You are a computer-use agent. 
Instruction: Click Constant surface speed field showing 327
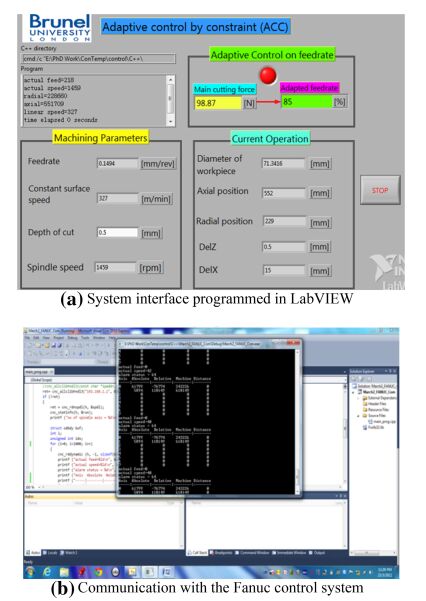click(x=117, y=198)
